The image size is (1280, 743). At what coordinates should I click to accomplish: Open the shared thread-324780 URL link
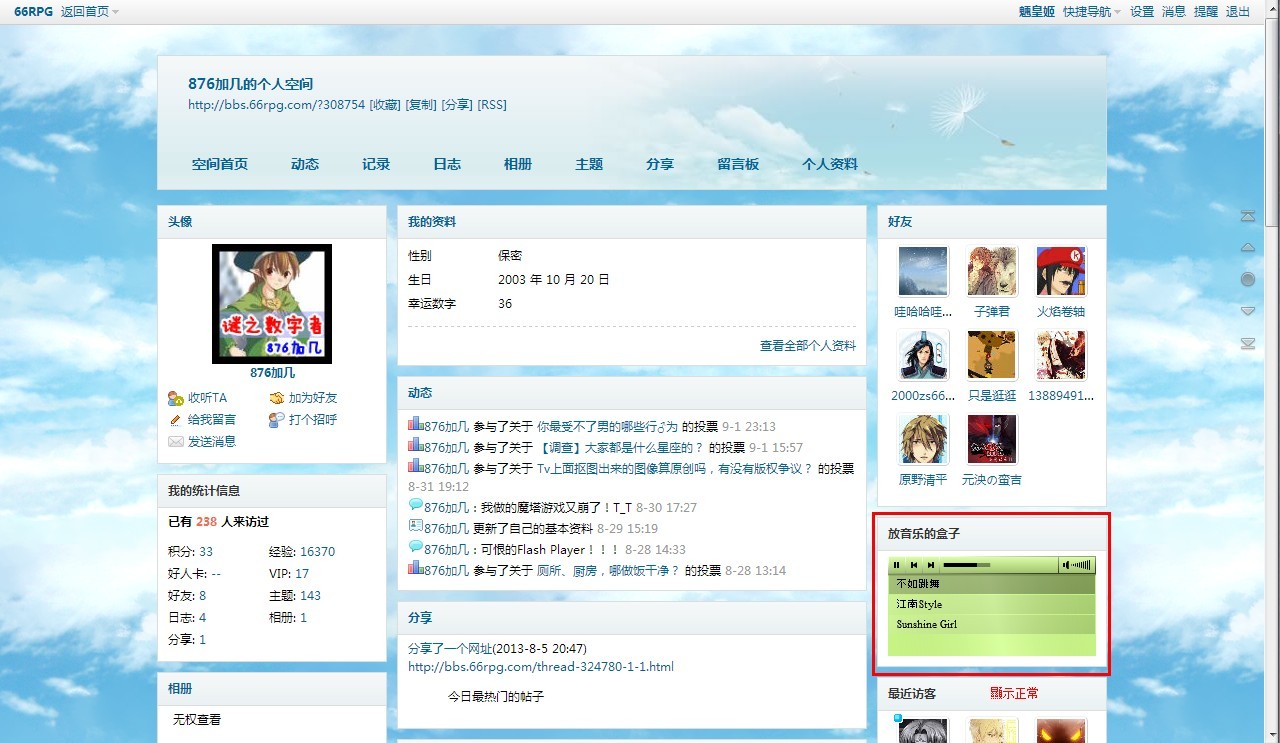click(x=541, y=667)
